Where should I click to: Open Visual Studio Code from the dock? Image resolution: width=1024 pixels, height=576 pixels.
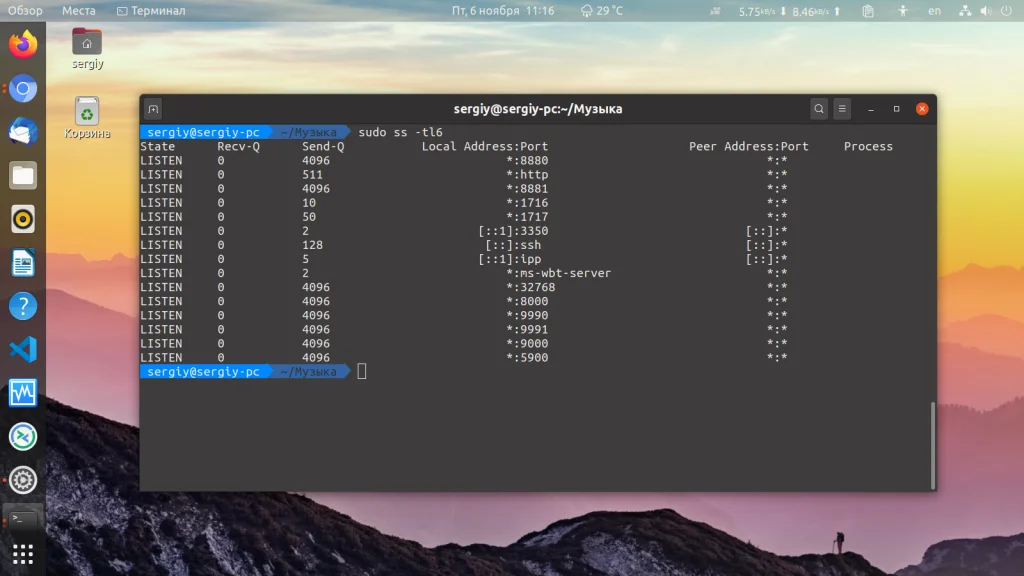(x=23, y=350)
